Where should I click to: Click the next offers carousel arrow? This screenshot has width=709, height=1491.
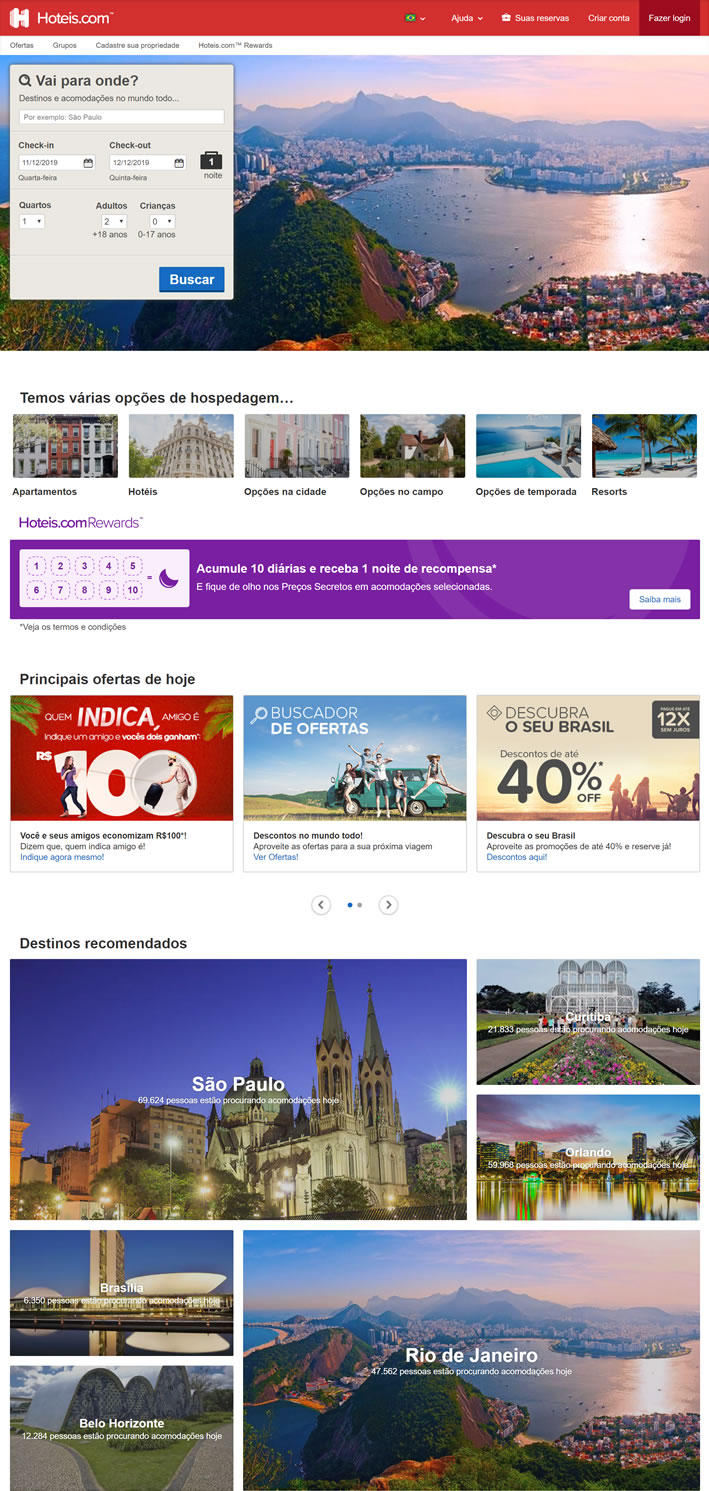[x=388, y=905]
